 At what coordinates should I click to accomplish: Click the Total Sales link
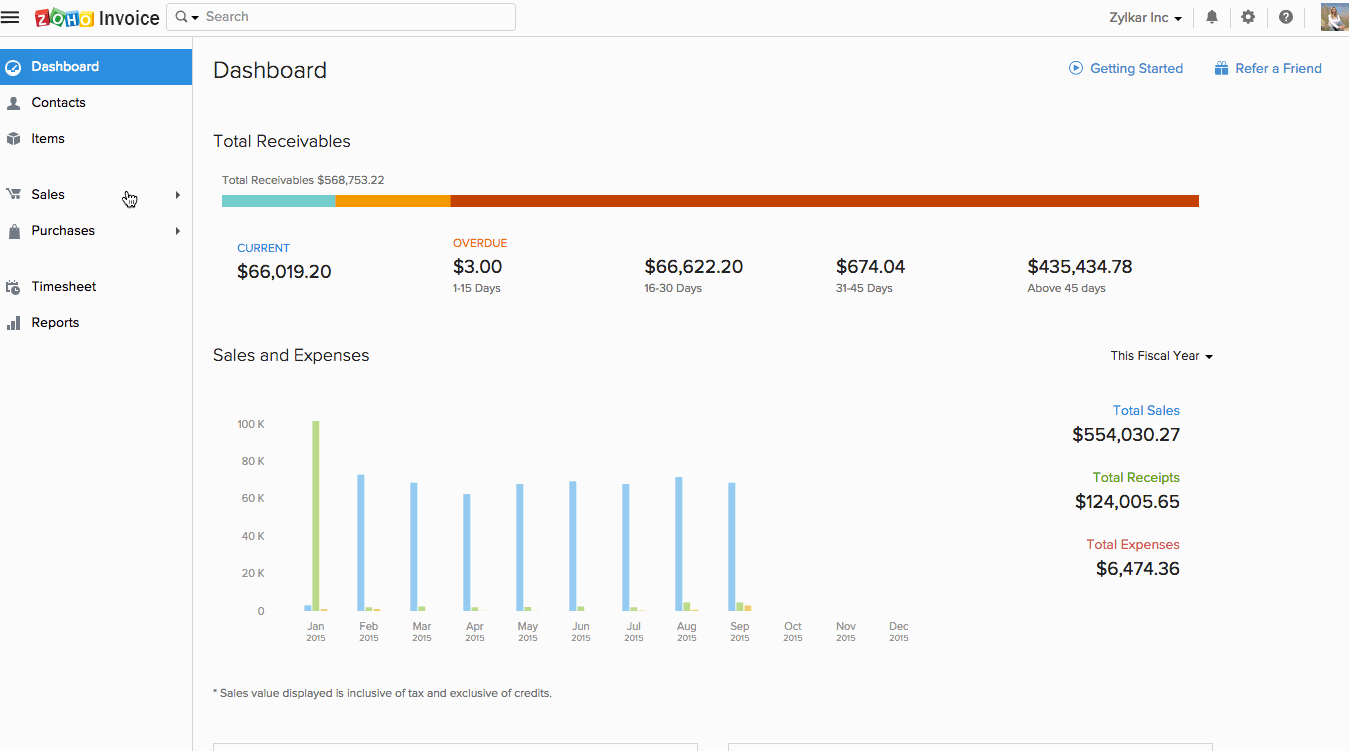(1146, 410)
